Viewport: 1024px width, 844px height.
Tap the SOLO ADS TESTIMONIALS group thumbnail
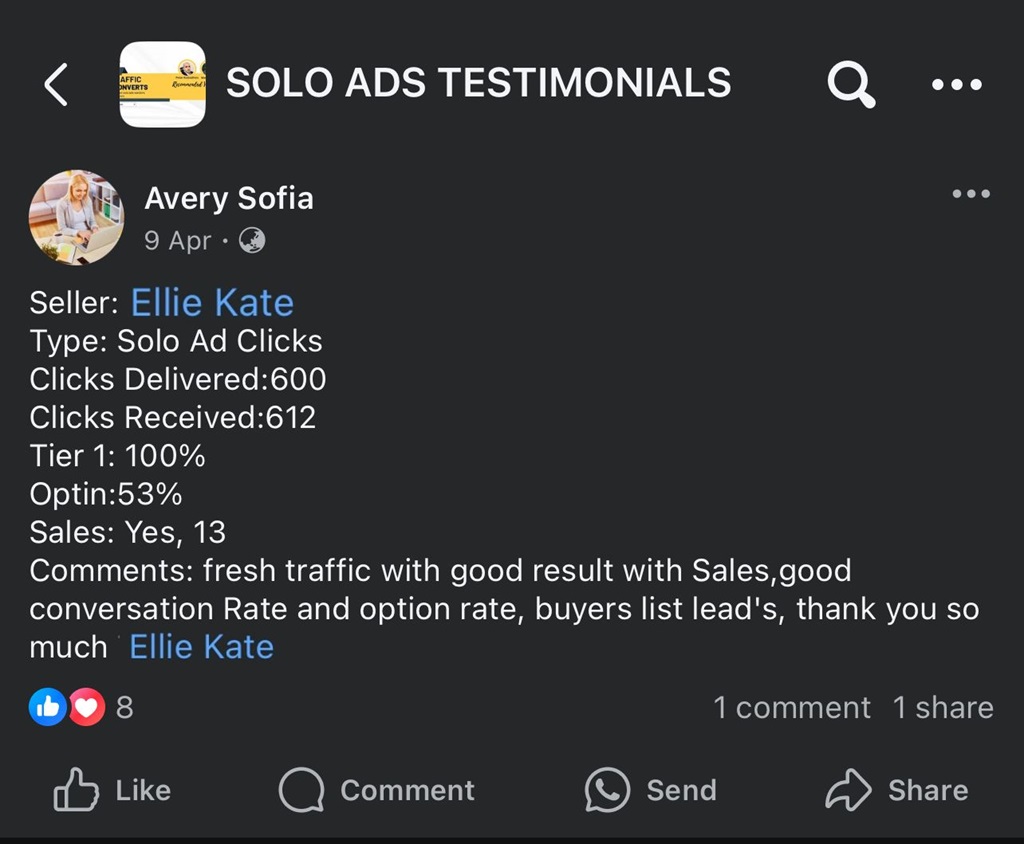[162, 84]
